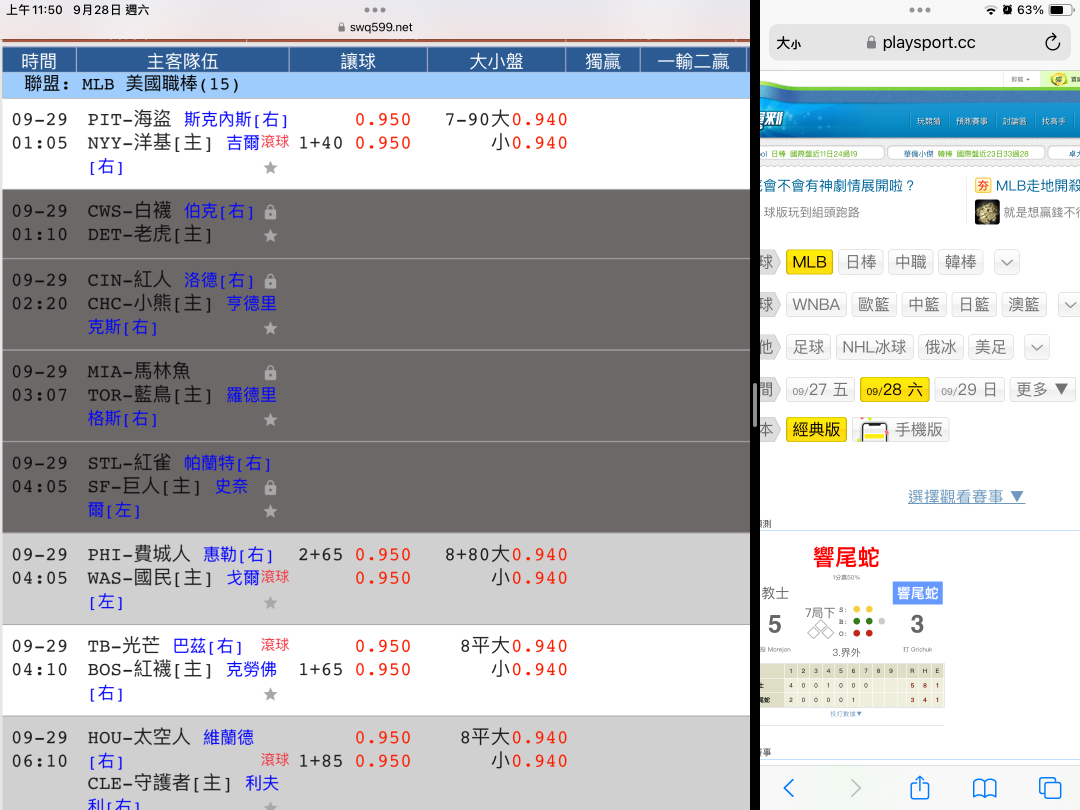Open pitcher link 斯克內斯[右]
Screen dimensions: 1080x810
(x=236, y=119)
